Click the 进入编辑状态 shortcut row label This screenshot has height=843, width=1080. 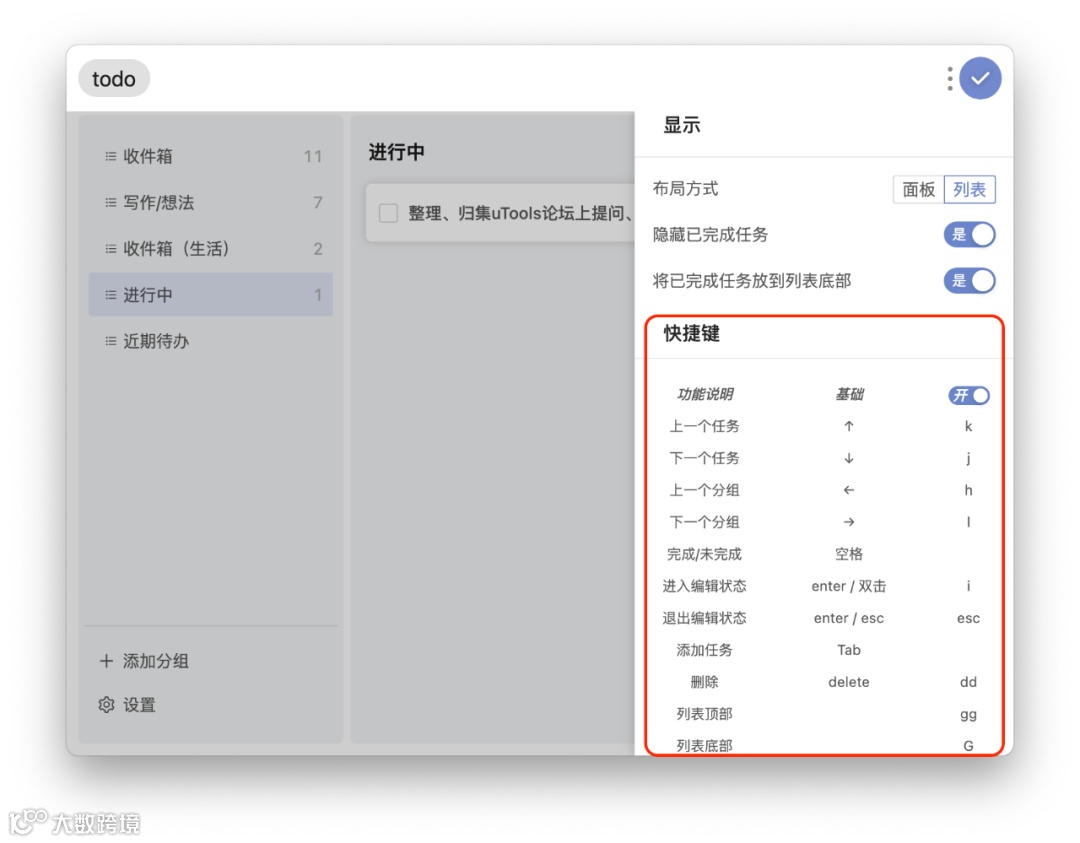pyautogui.click(x=705, y=586)
